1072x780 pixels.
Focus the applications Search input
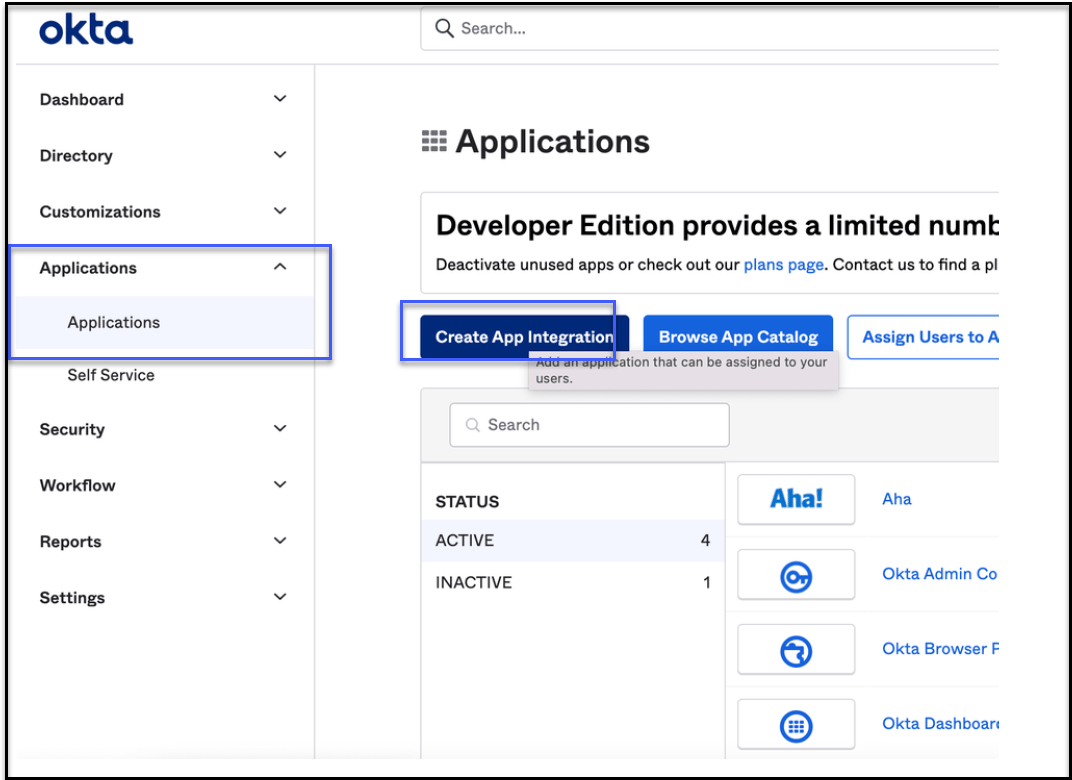point(589,425)
